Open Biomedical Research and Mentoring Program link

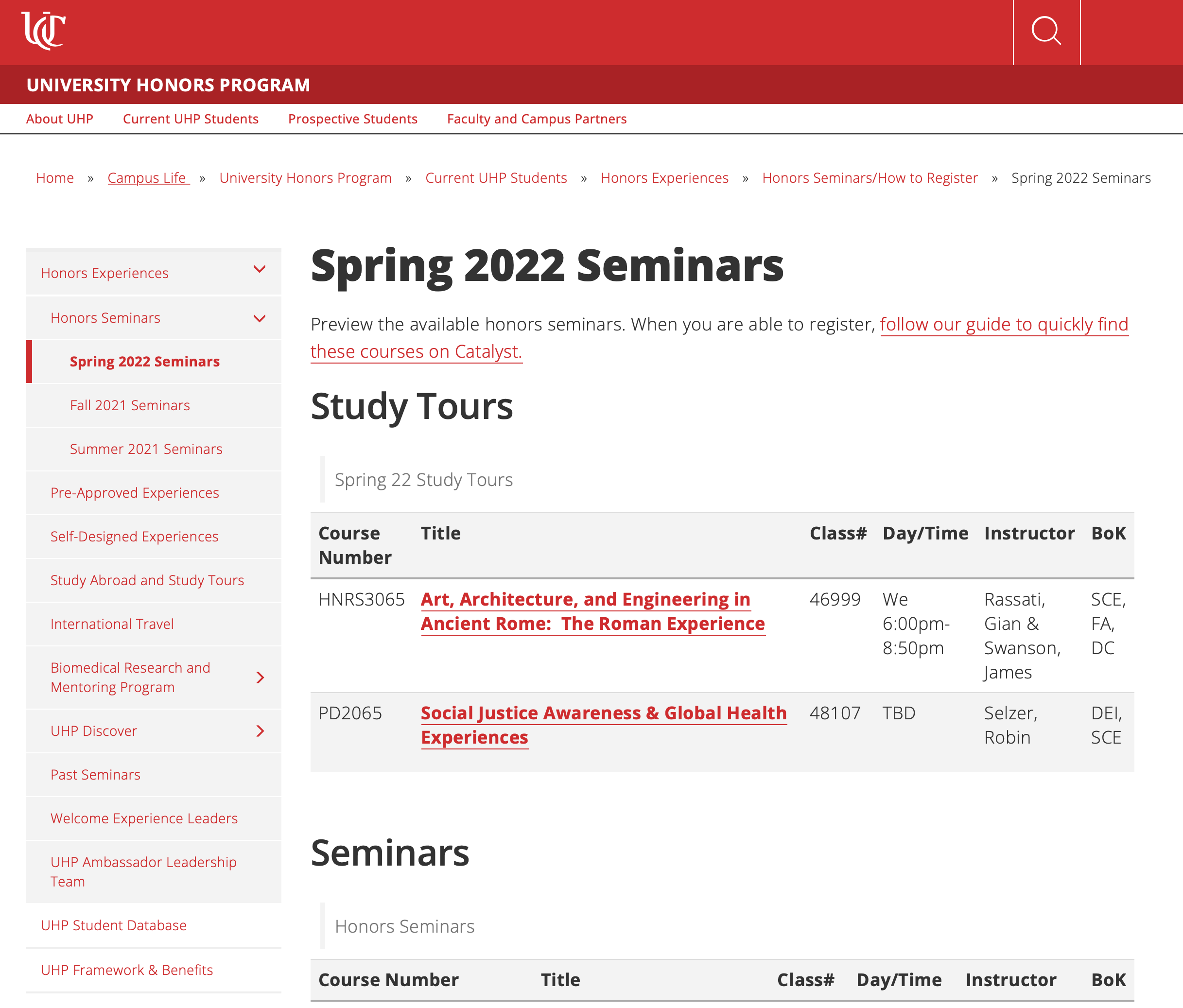pyautogui.click(x=130, y=678)
